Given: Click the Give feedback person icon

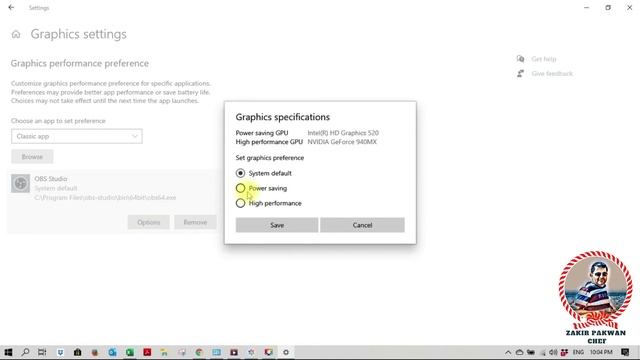Looking at the screenshot, I should (520, 73).
